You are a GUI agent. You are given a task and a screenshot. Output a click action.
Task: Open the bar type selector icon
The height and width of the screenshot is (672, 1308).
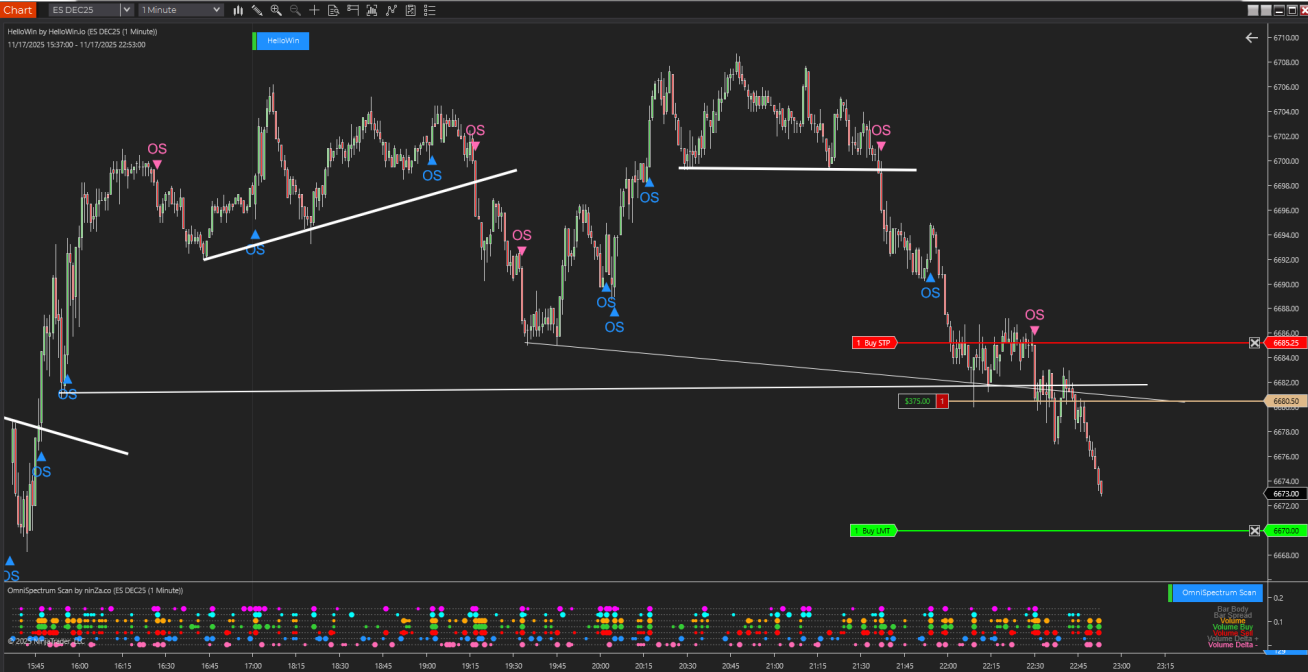pos(237,10)
